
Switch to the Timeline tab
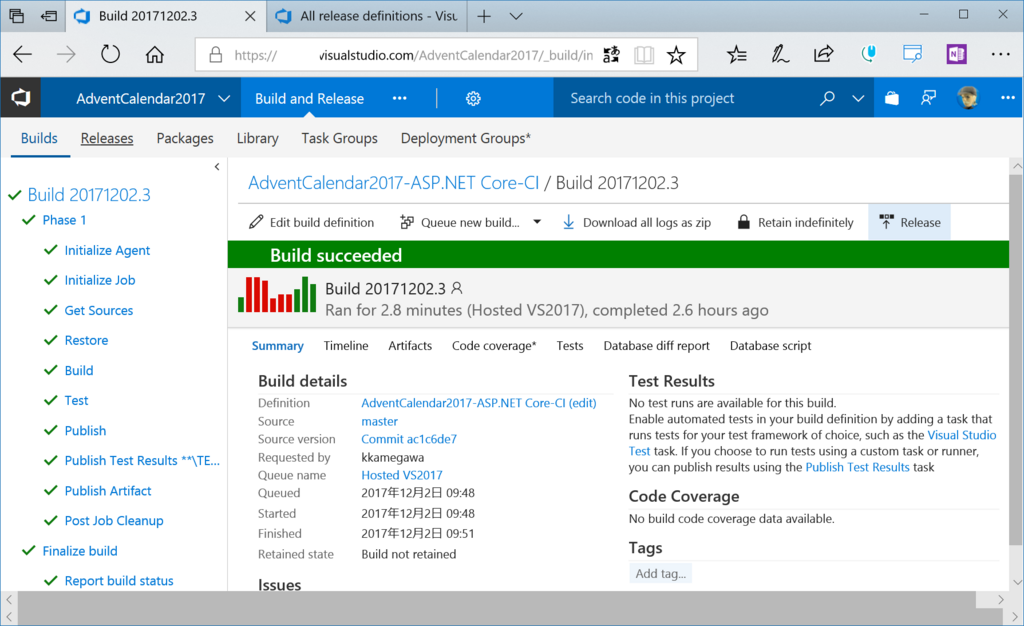click(x=346, y=345)
